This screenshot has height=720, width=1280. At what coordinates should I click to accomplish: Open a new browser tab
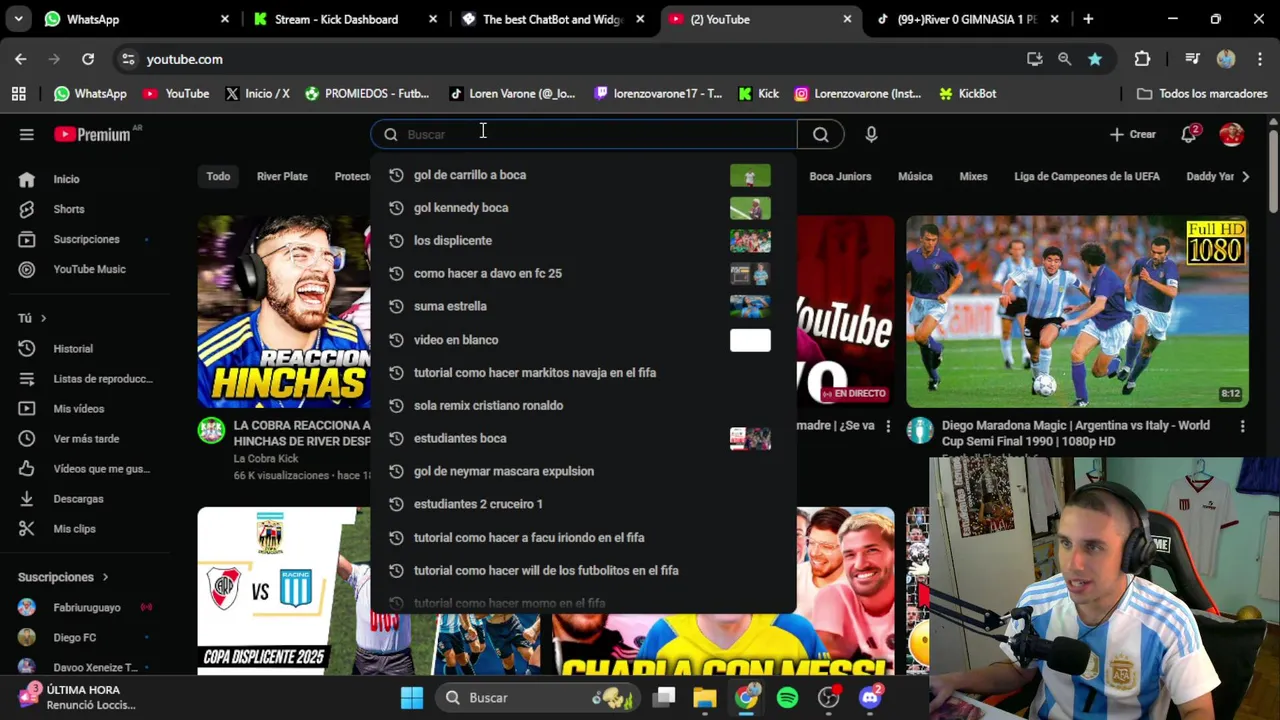click(1088, 19)
